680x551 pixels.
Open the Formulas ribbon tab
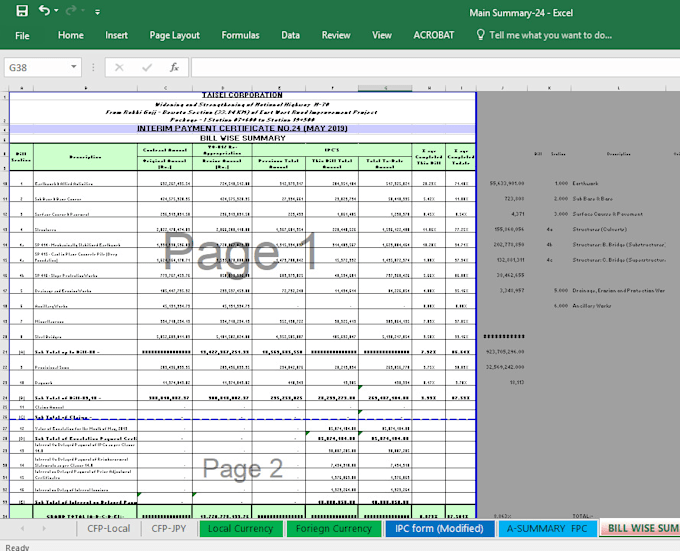(240, 35)
